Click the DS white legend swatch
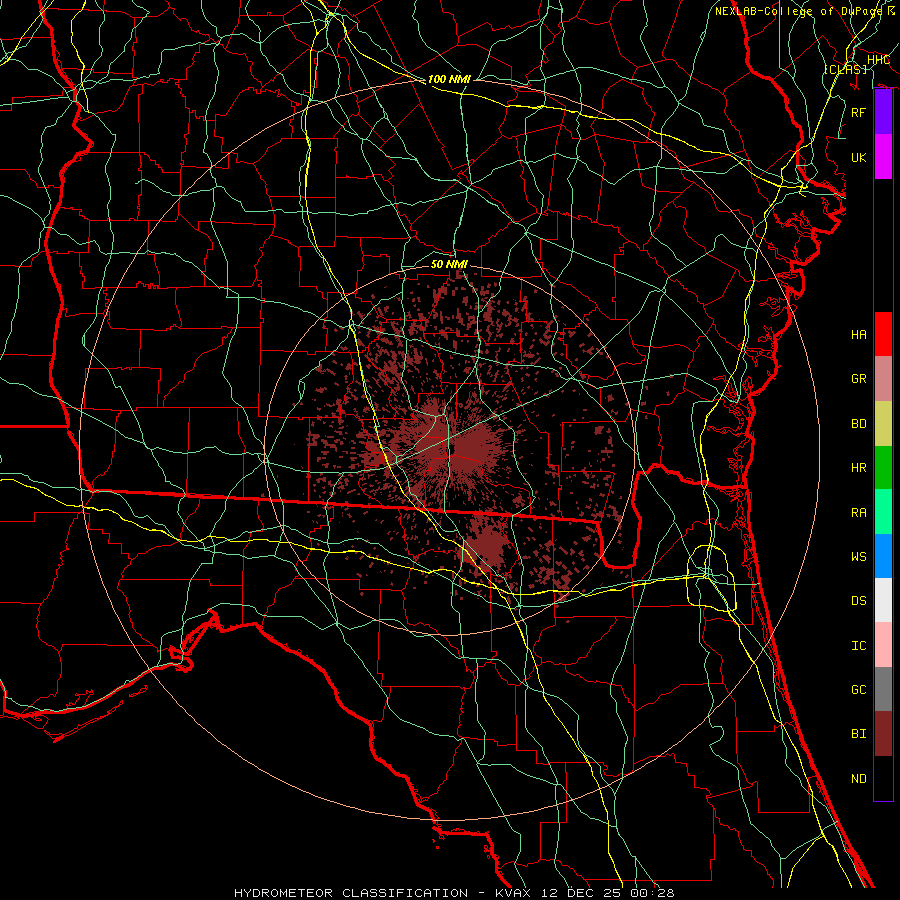Image resolution: width=900 pixels, height=900 pixels. [883, 600]
